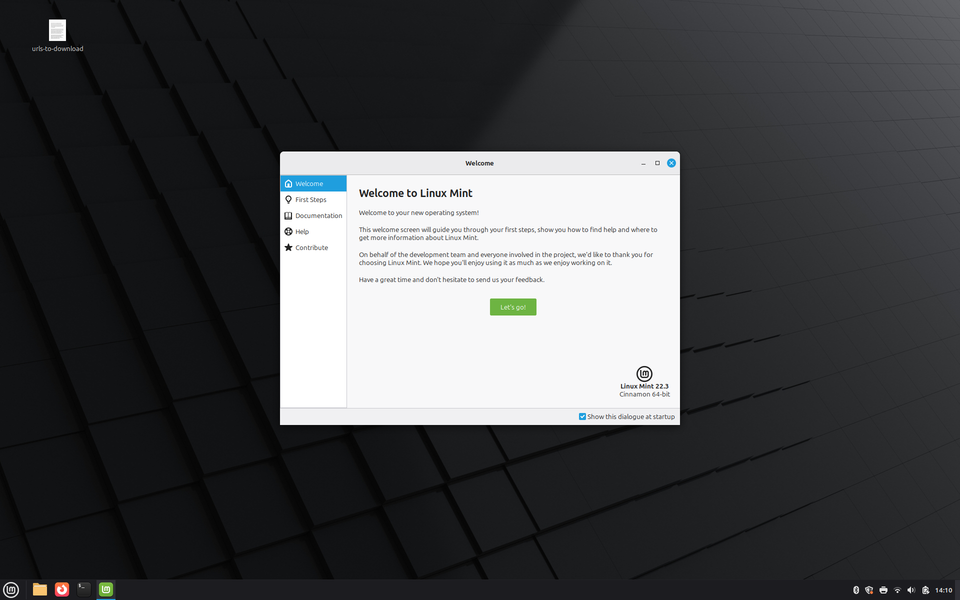Open the sound volume tray icon

tap(911, 590)
